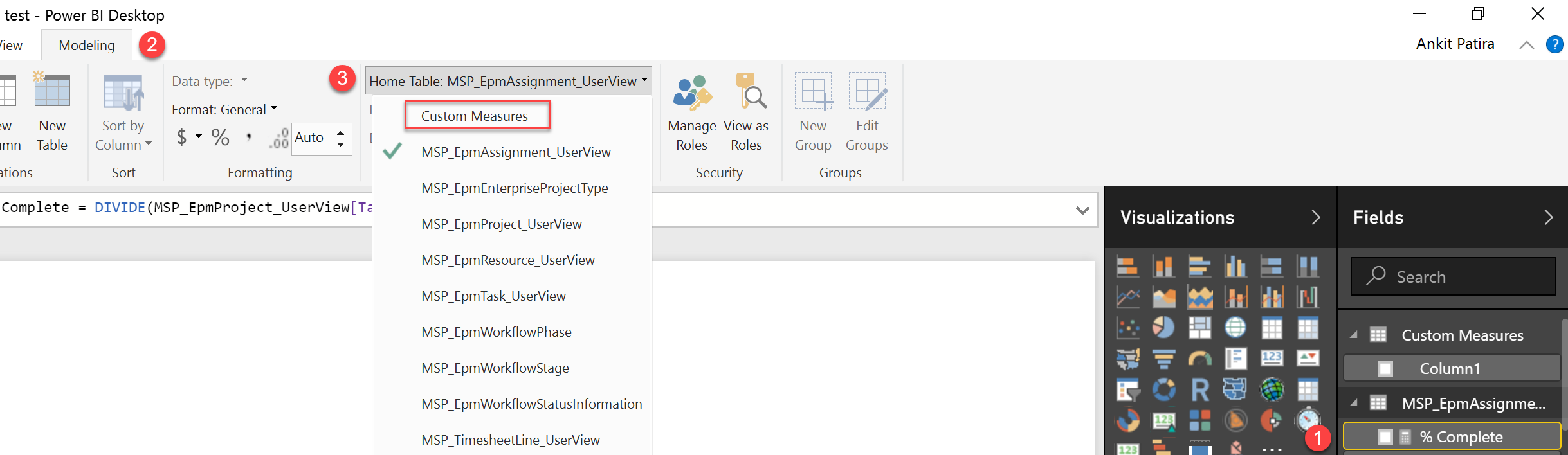Select the Scatter chart visual

coord(1127,328)
